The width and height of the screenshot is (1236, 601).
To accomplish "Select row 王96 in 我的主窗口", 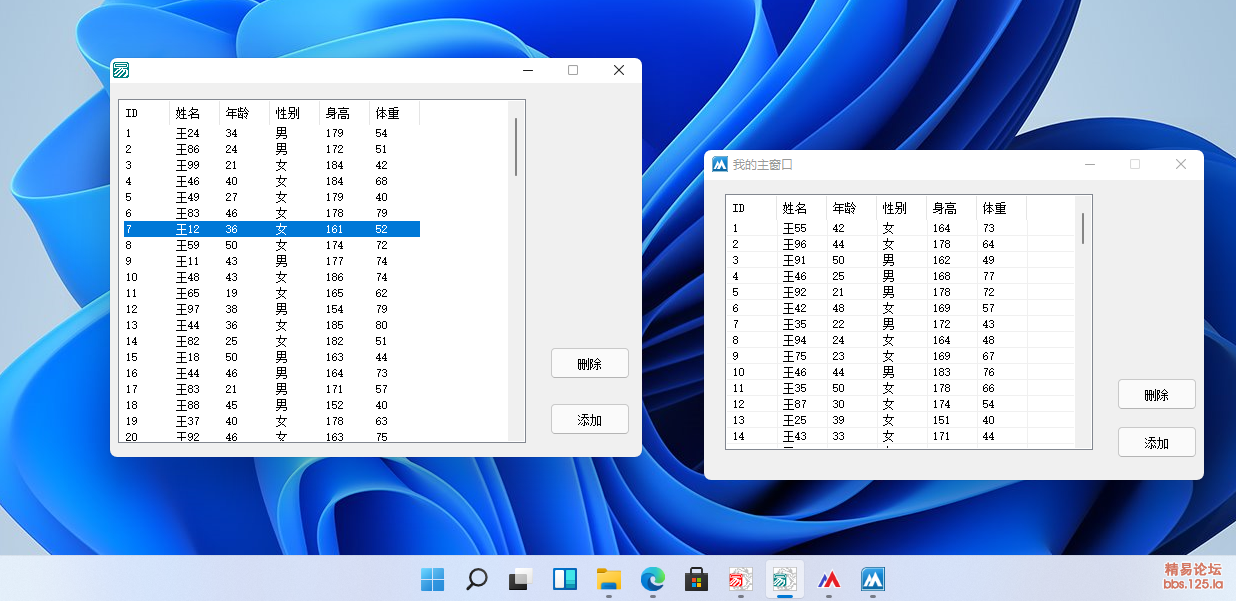I will click(x=877, y=244).
